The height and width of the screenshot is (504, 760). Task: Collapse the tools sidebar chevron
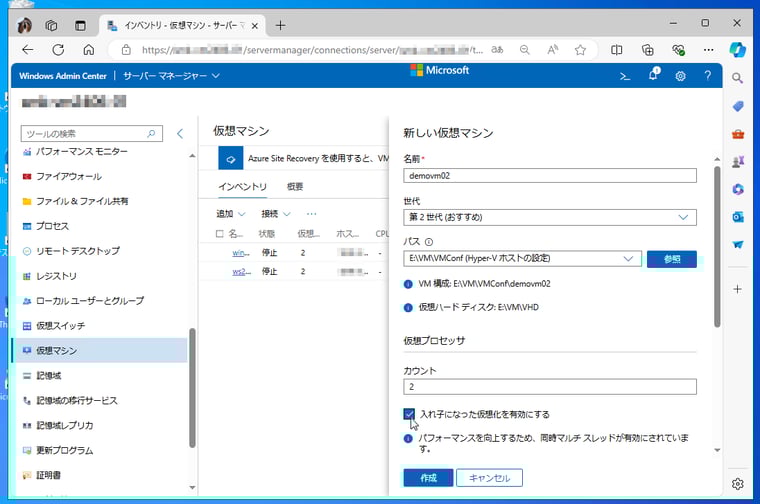[180, 133]
